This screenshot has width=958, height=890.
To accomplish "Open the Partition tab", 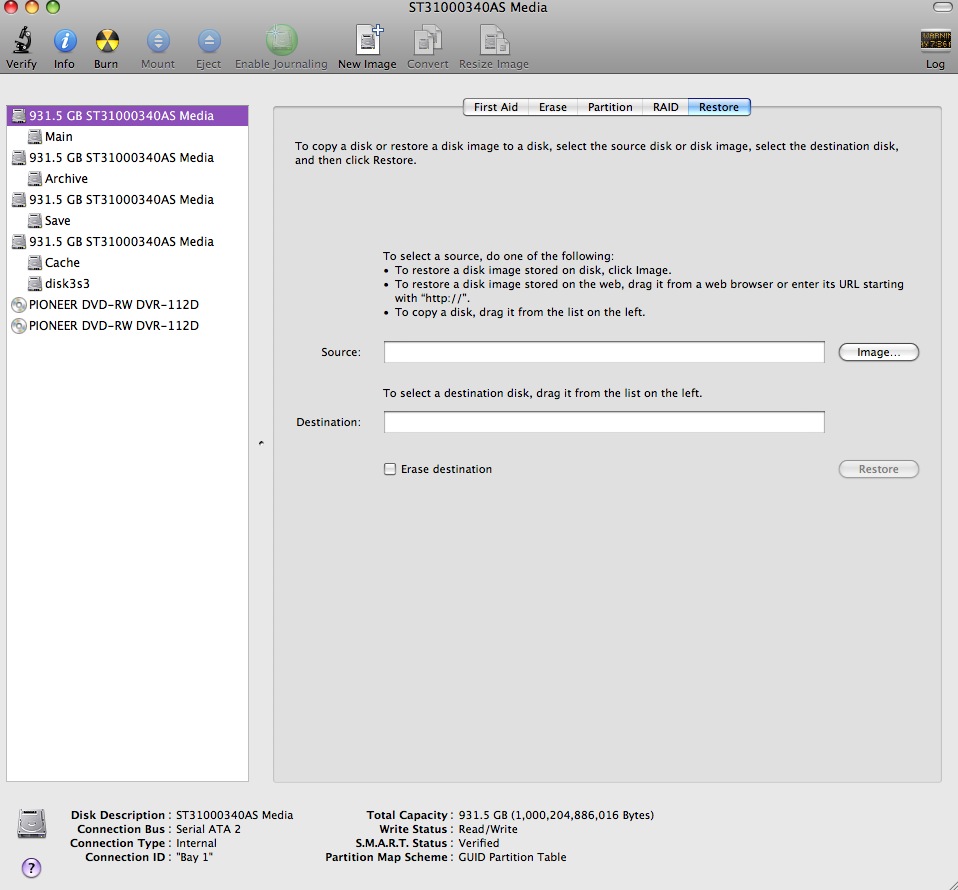I will coord(610,107).
